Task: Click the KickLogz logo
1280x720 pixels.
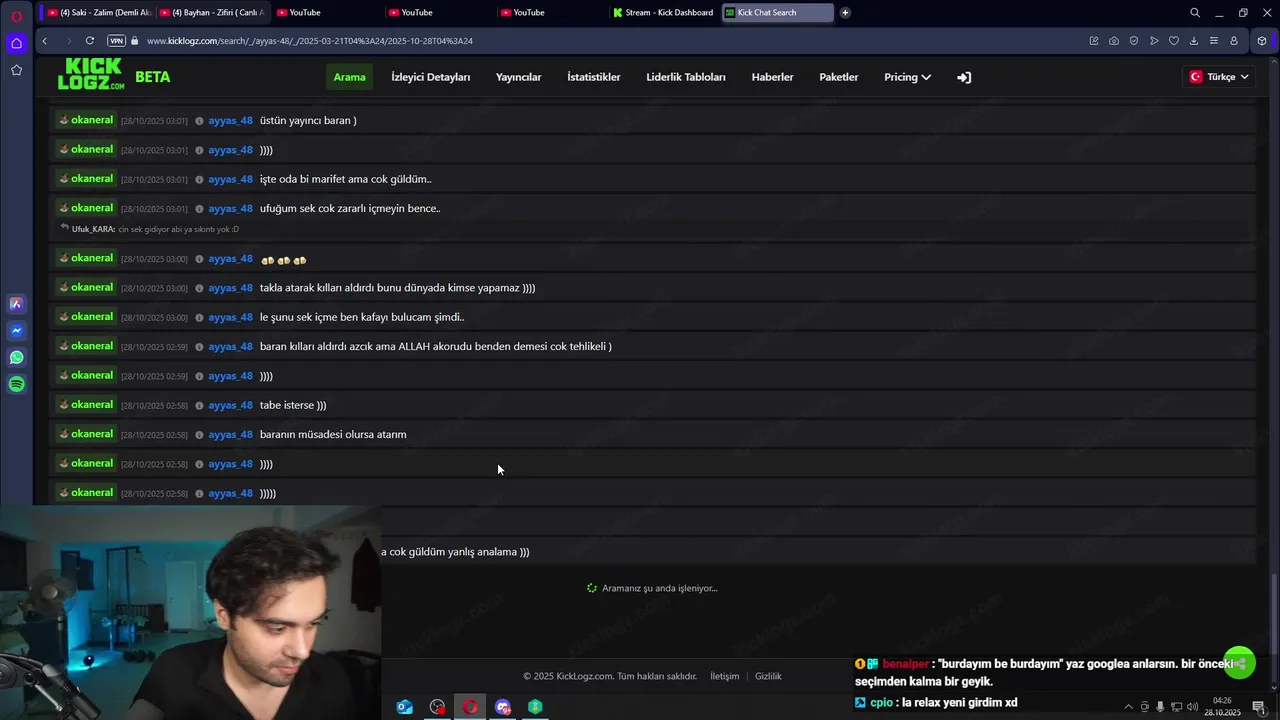Action: tap(91, 75)
